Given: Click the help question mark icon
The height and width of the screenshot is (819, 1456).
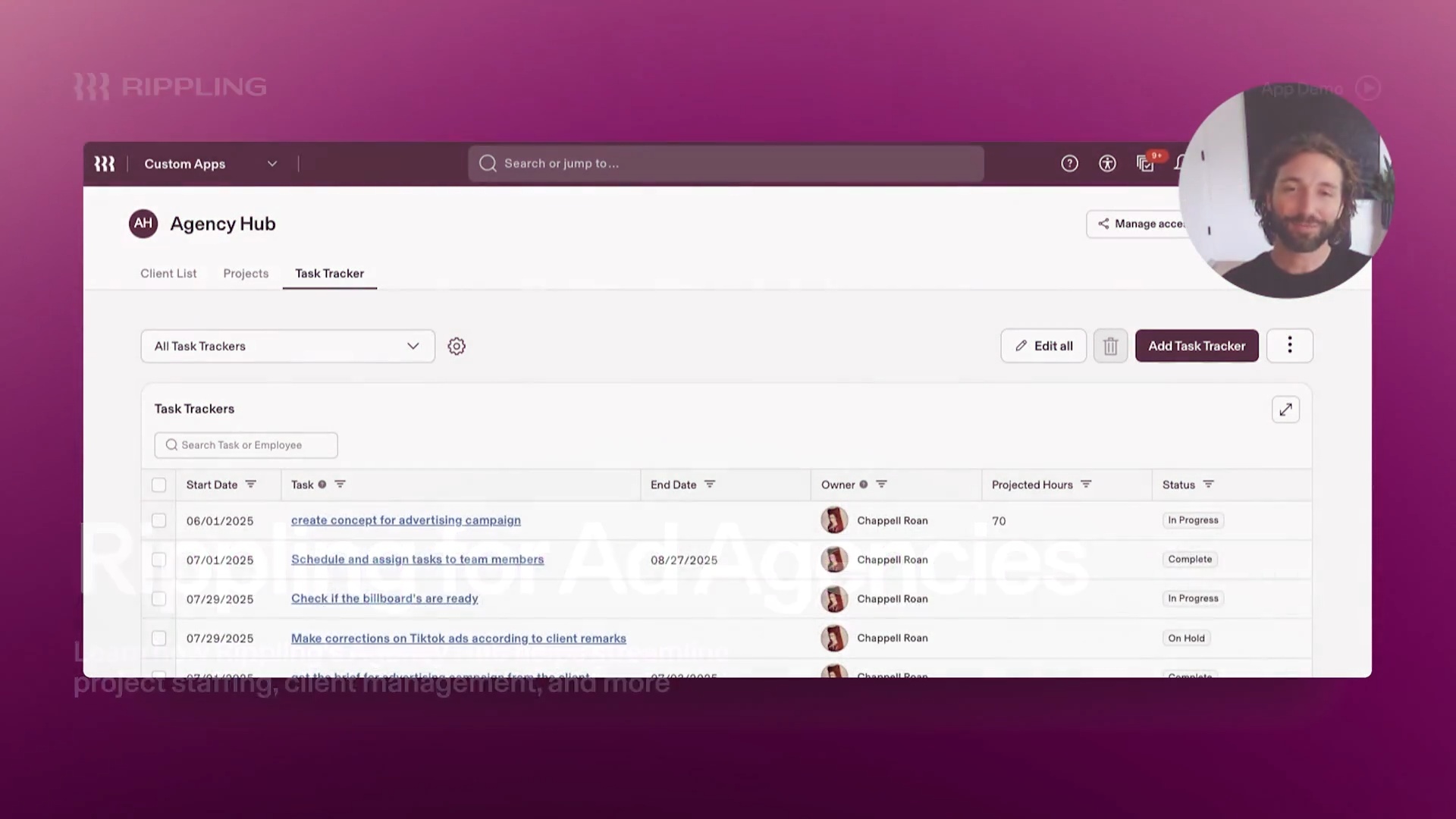Looking at the screenshot, I should tap(1069, 163).
